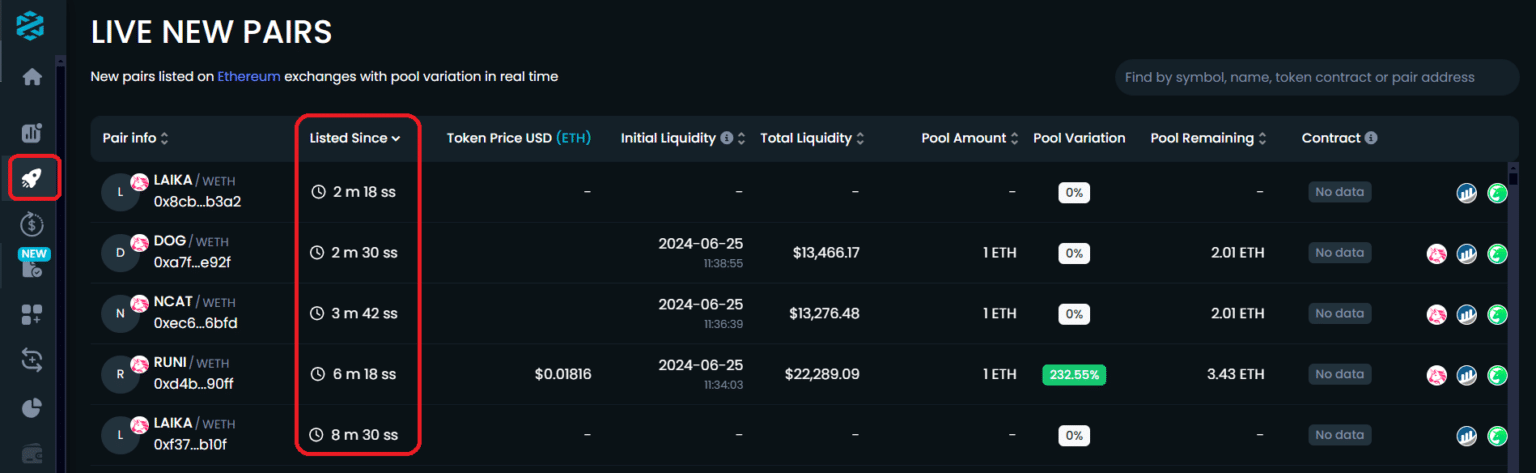Sort the table by Pair info

pos(135,138)
